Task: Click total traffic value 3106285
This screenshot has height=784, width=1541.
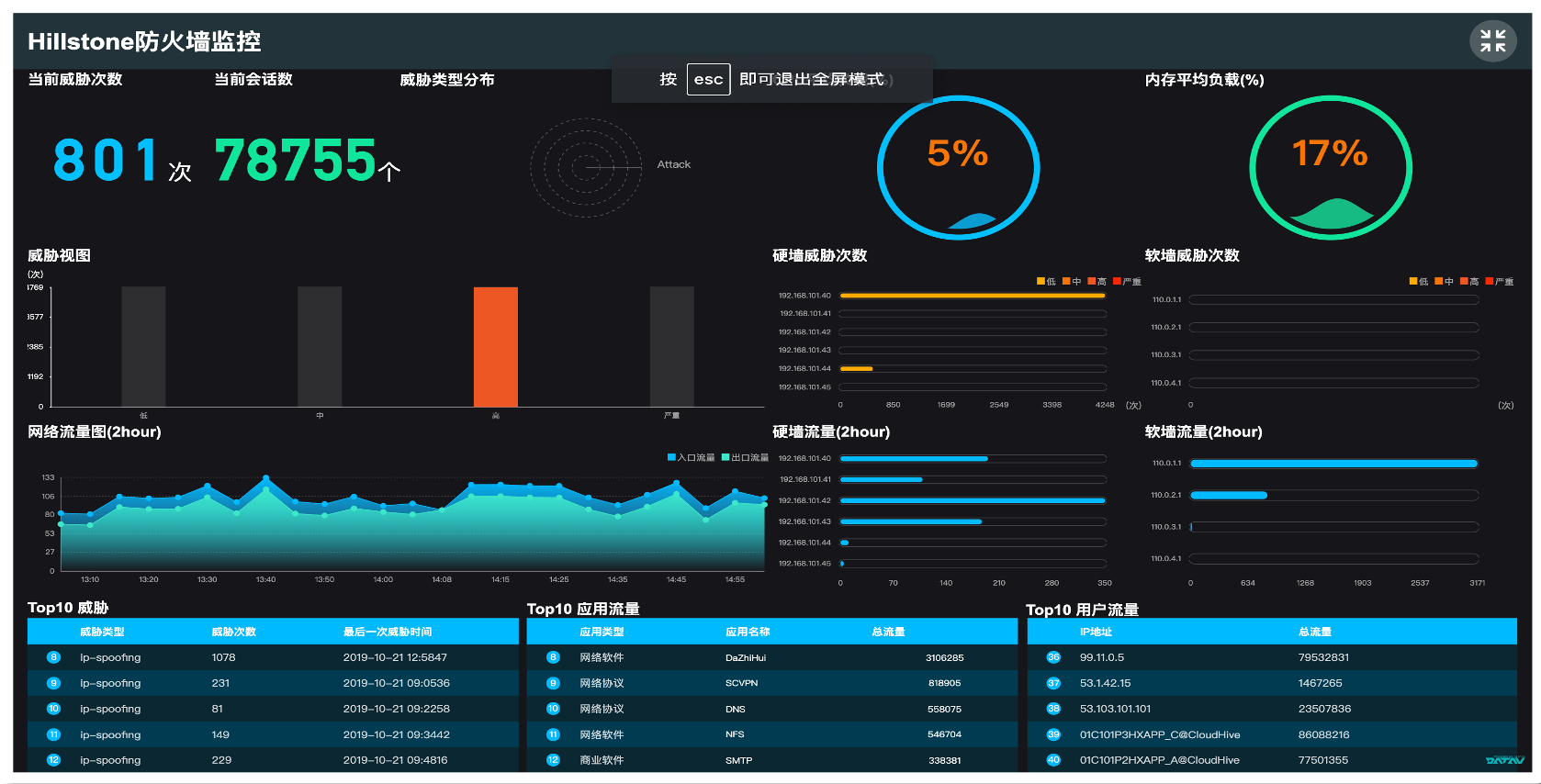Action: point(944,657)
